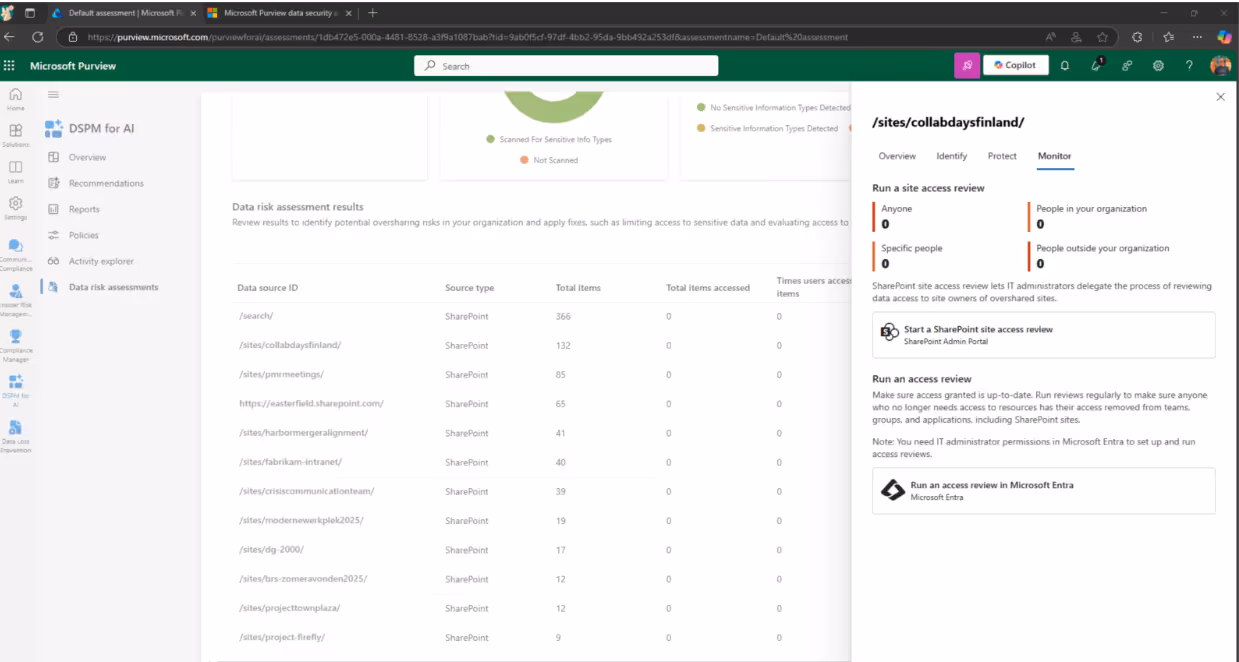The width and height of the screenshot is (1239, 662).
Task: Select the /search/ data source row
Action: (x=543, y=316)
